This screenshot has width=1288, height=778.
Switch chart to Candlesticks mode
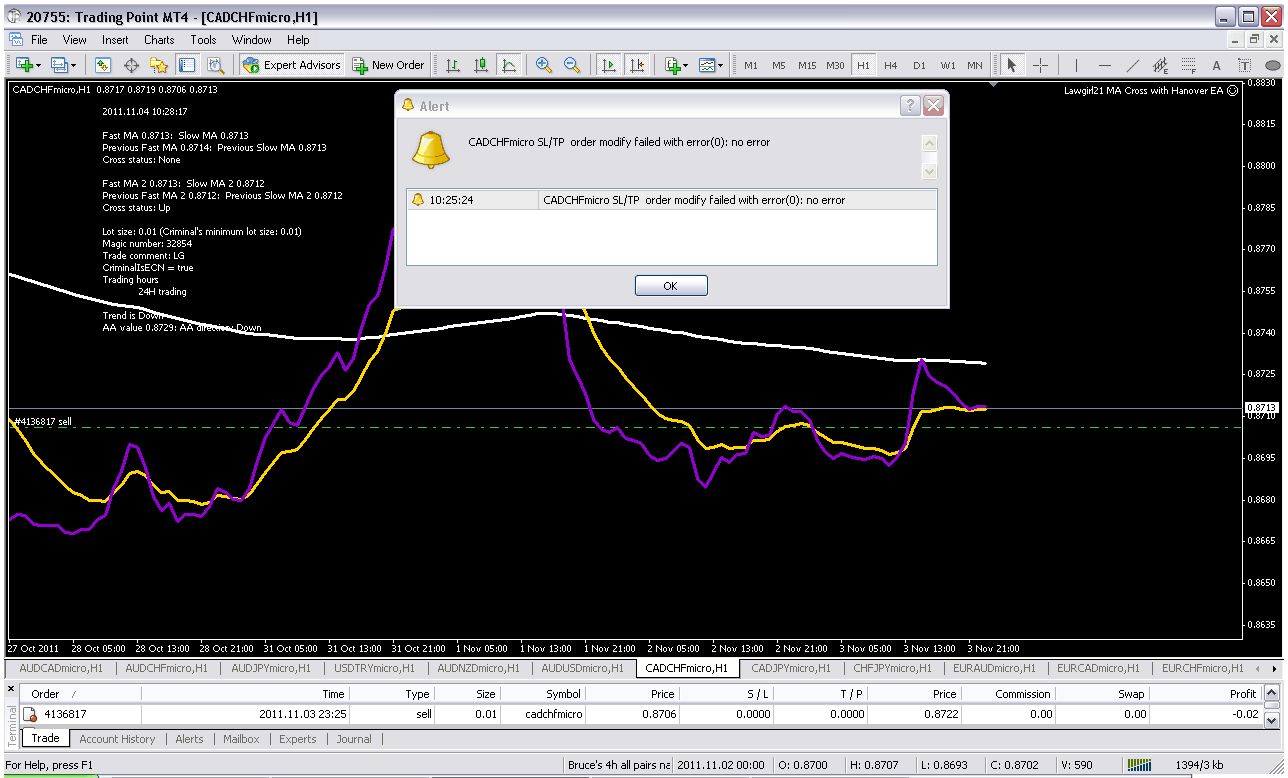click(481, 65)
